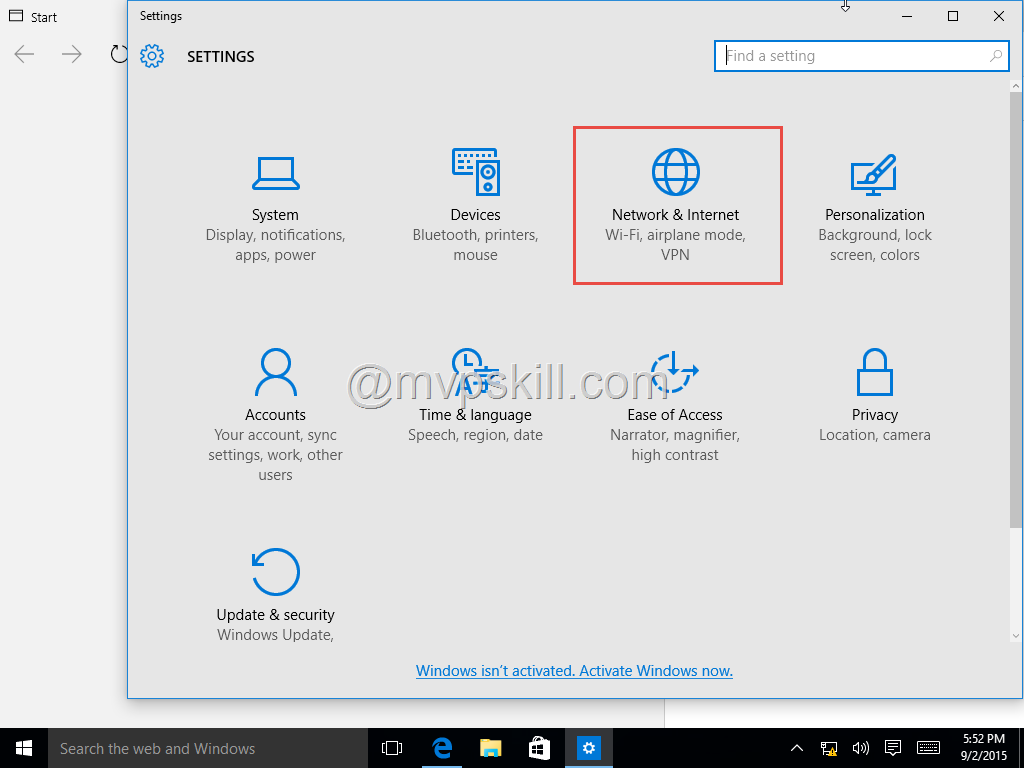Image resolution: width=1024 pixels, height=768 pixels.
Task: Open File Explorer from the taskbar
Action: point(490,748)
